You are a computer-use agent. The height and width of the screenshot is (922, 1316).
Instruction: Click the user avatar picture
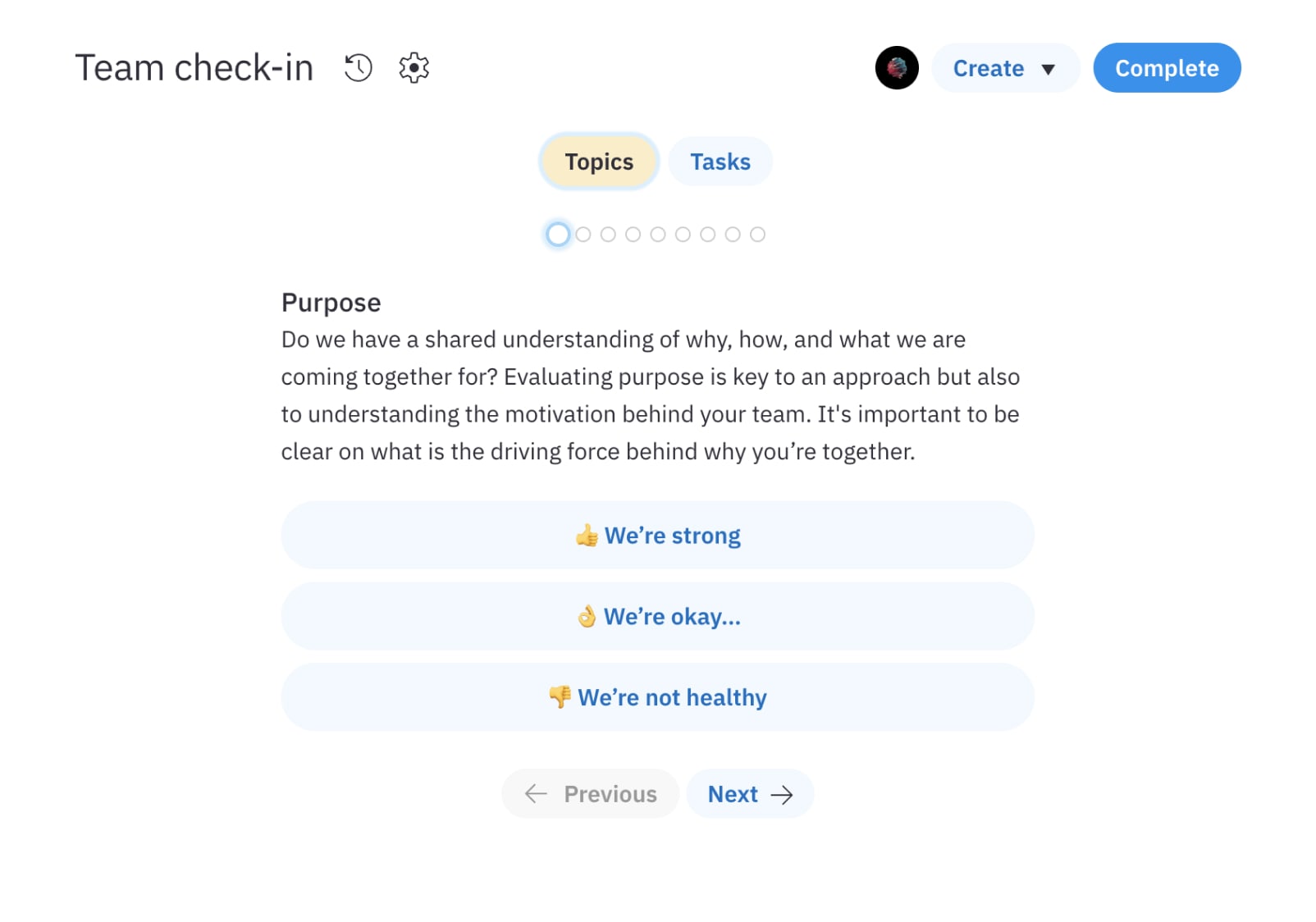pyautogui.click(x=896, y=67)
